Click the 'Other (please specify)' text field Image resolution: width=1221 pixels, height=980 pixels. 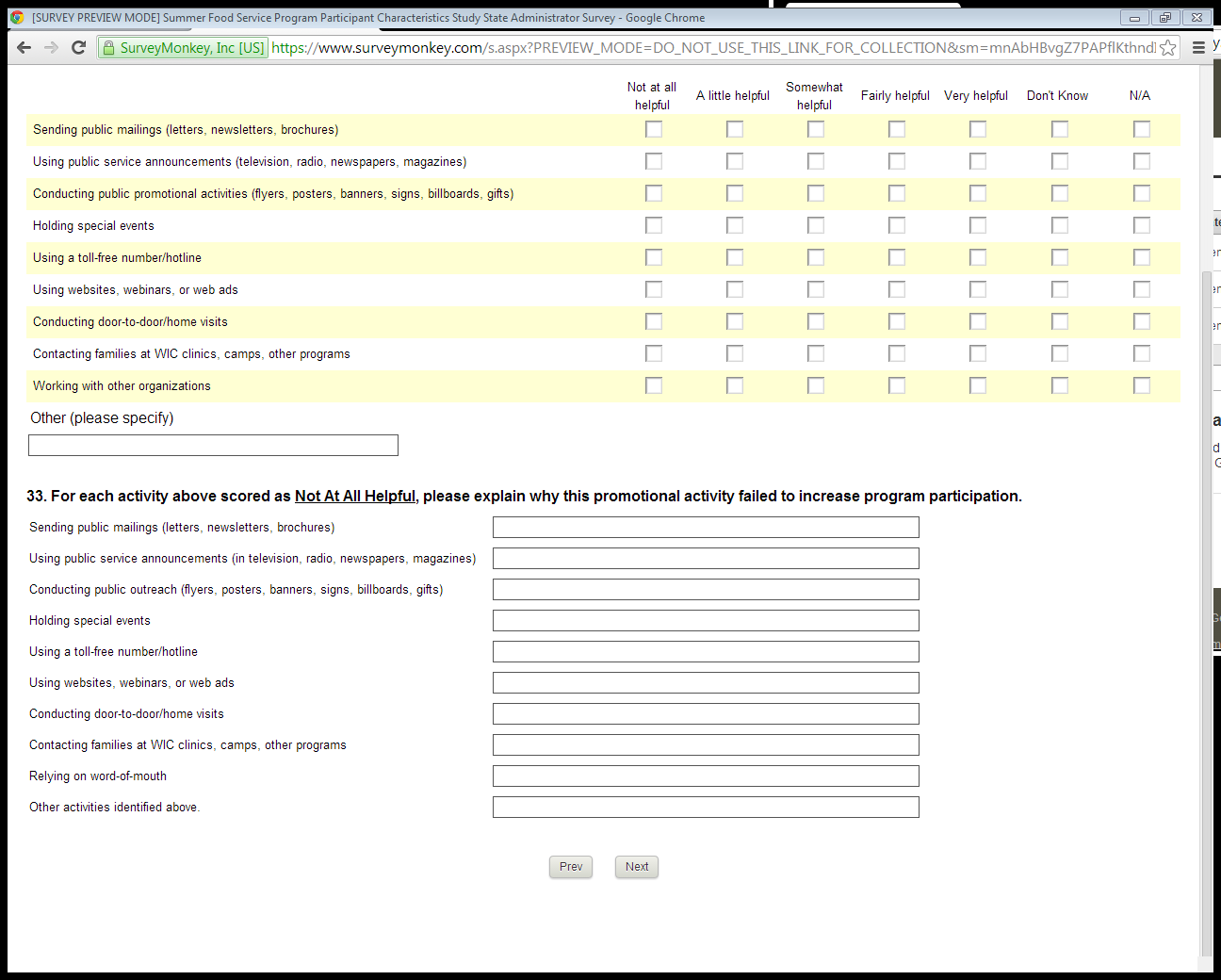tap(213, 446)
